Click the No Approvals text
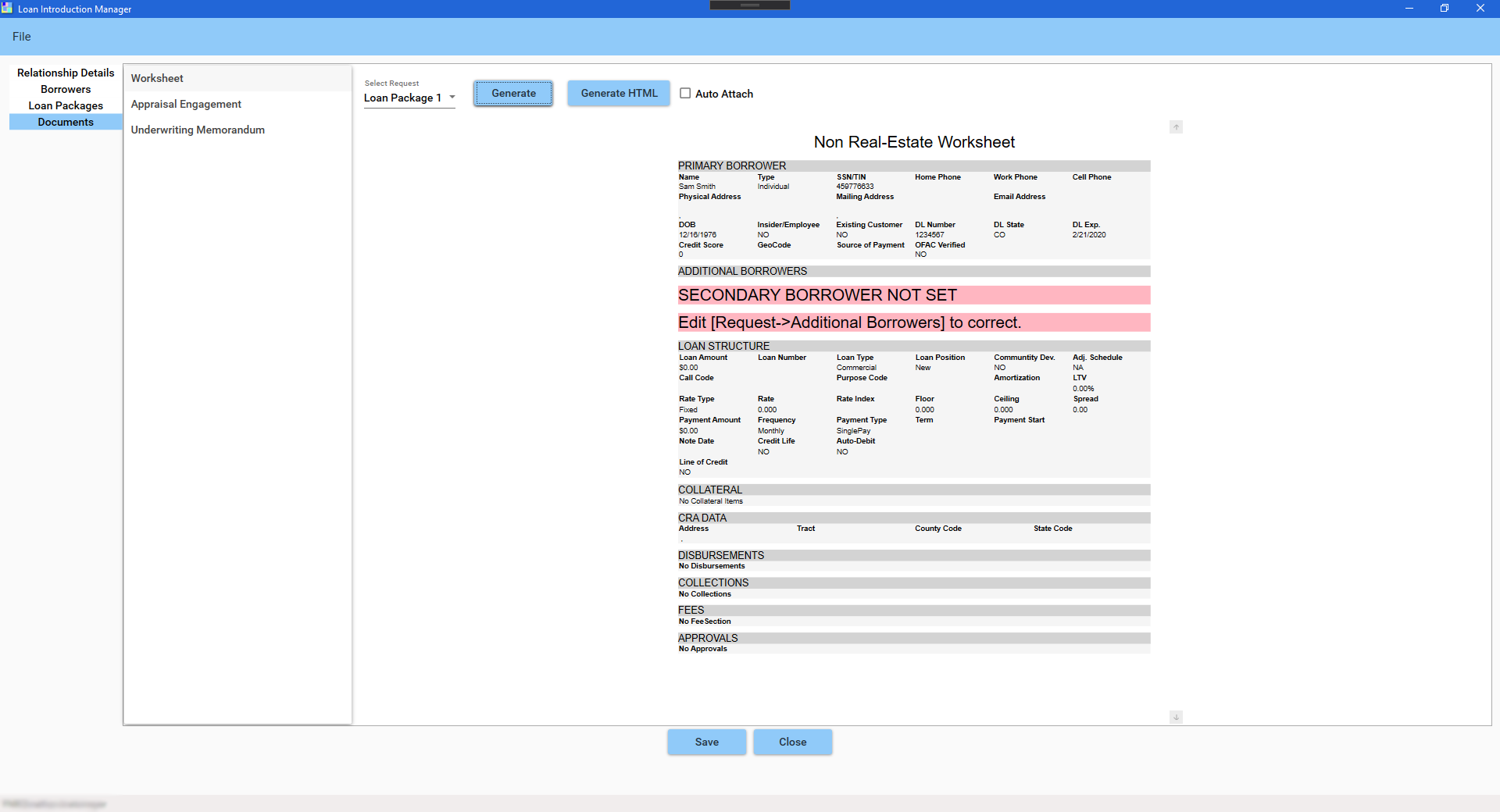Viewport: 1500px width, 812px height. pyautogui.click(x=703, y=649)
